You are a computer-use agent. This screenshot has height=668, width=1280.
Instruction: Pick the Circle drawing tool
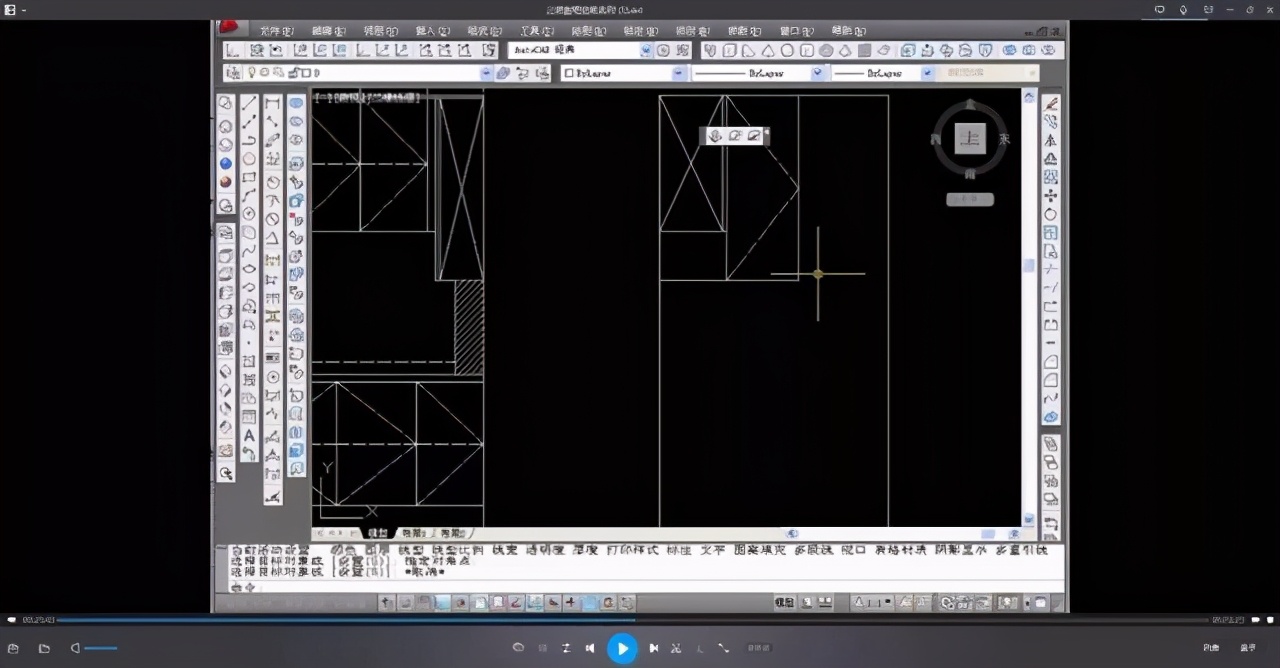tap(249, 158)
